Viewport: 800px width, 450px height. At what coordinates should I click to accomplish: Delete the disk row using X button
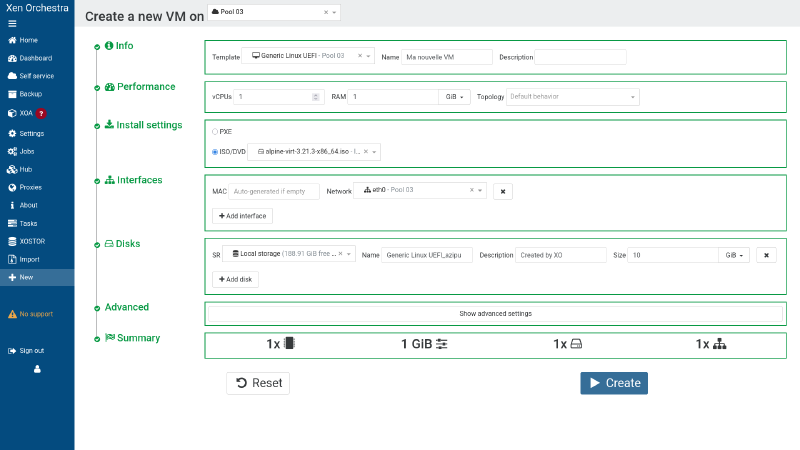[766, 255]
